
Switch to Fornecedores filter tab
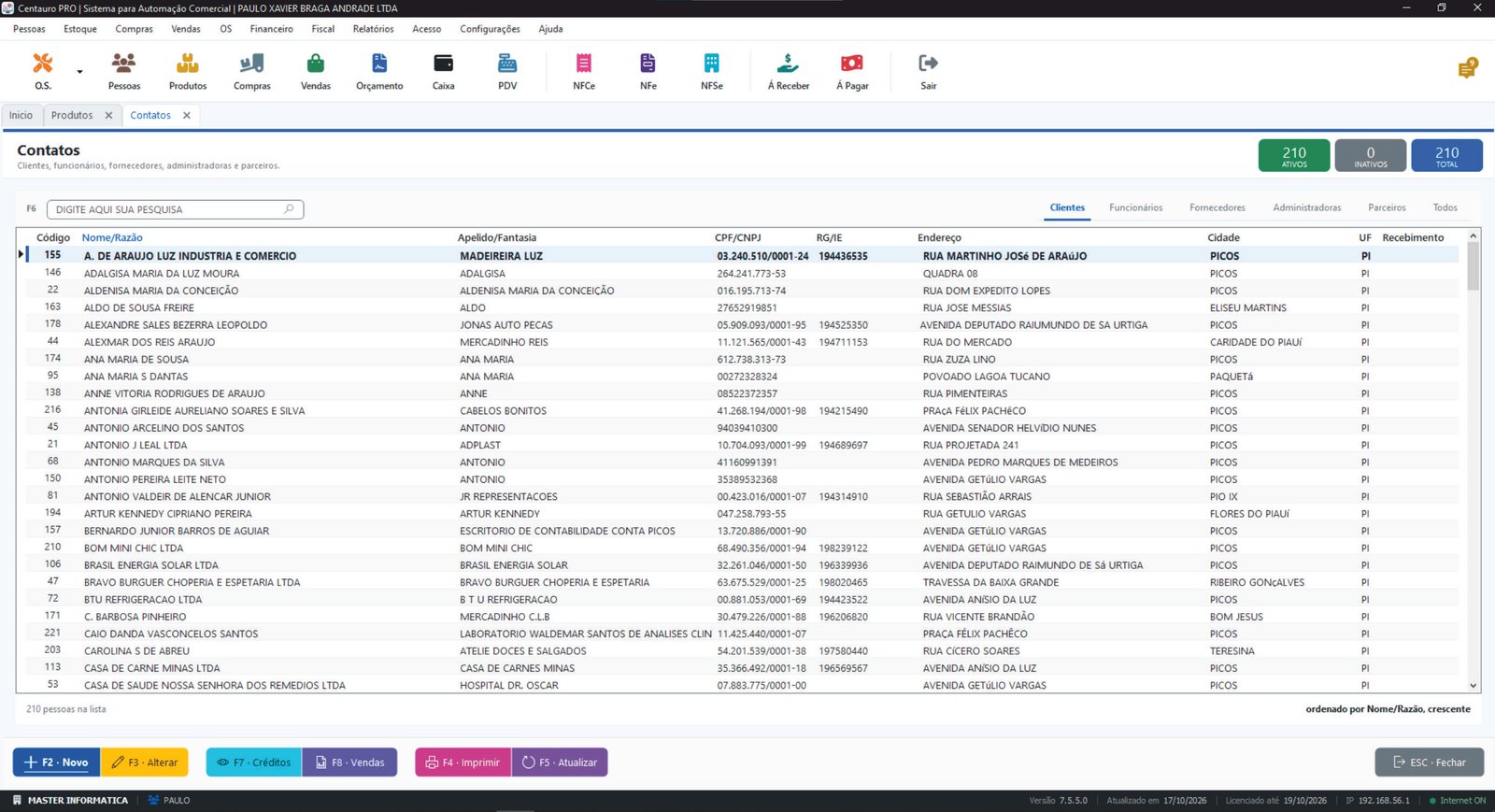[x=1217, y=207]
